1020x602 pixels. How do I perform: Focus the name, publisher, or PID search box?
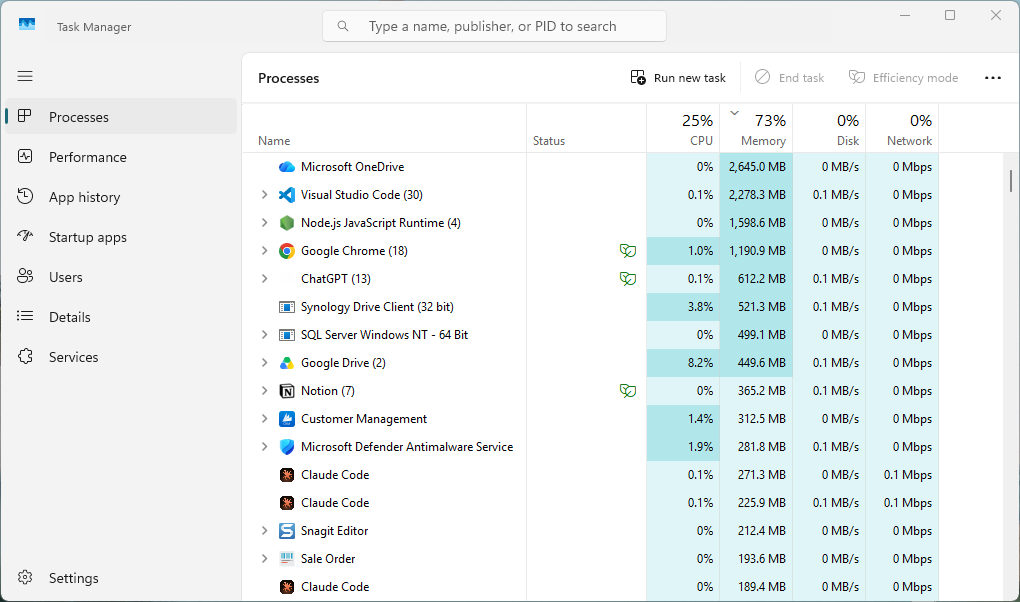pos(494,26)
